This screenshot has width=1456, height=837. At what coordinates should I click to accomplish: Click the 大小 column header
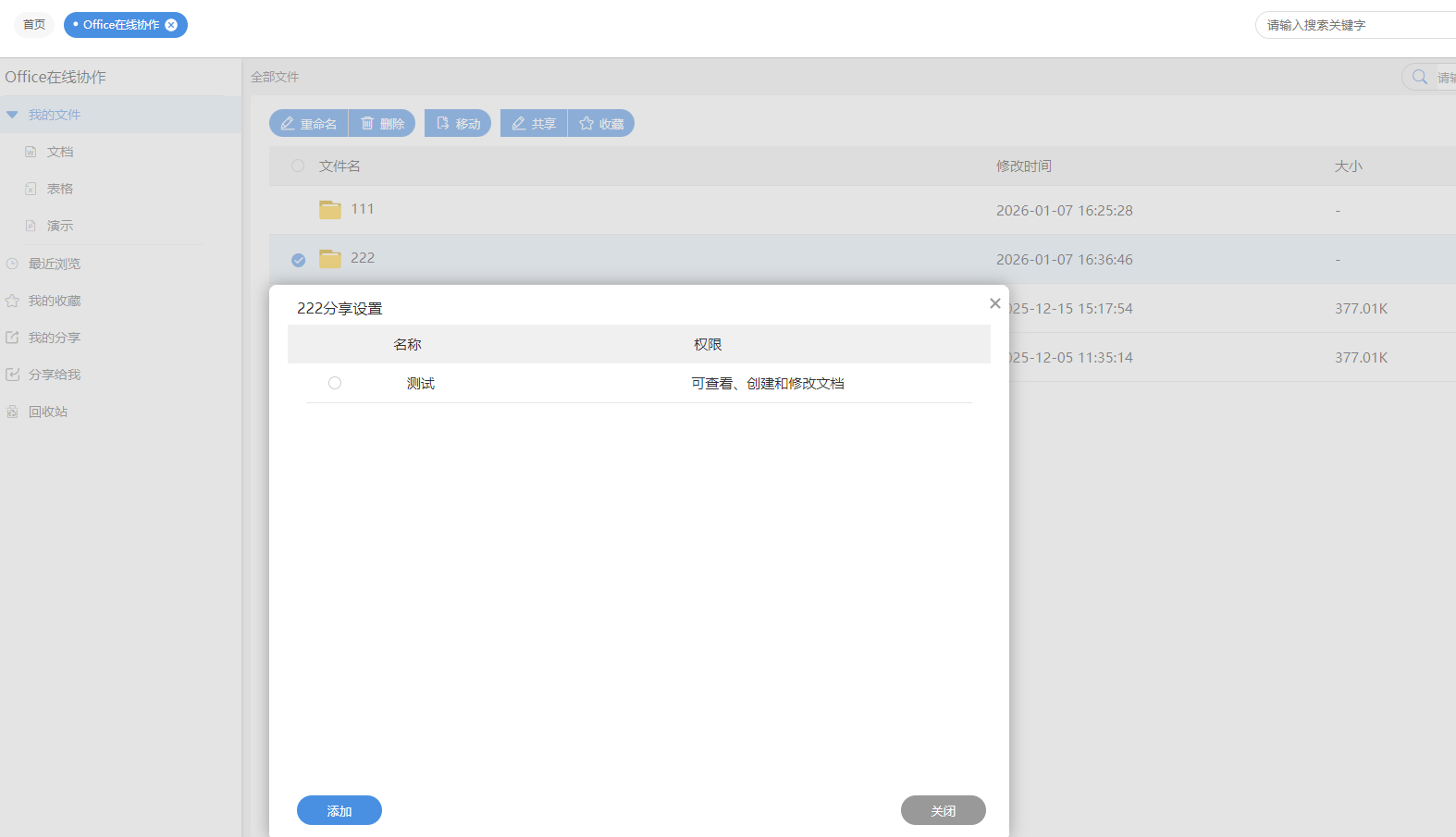pos(1349,166)
